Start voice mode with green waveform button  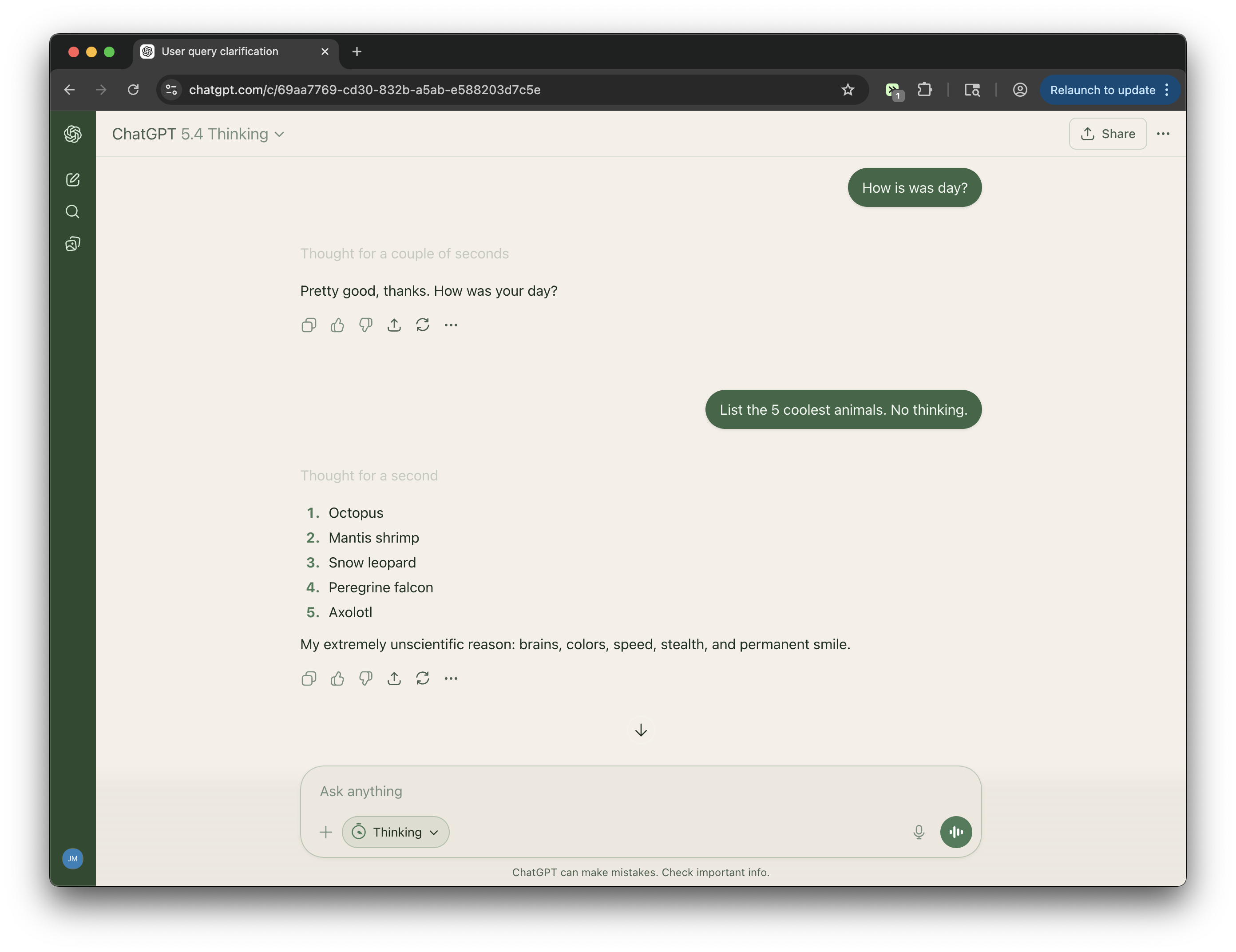point(955,831)
